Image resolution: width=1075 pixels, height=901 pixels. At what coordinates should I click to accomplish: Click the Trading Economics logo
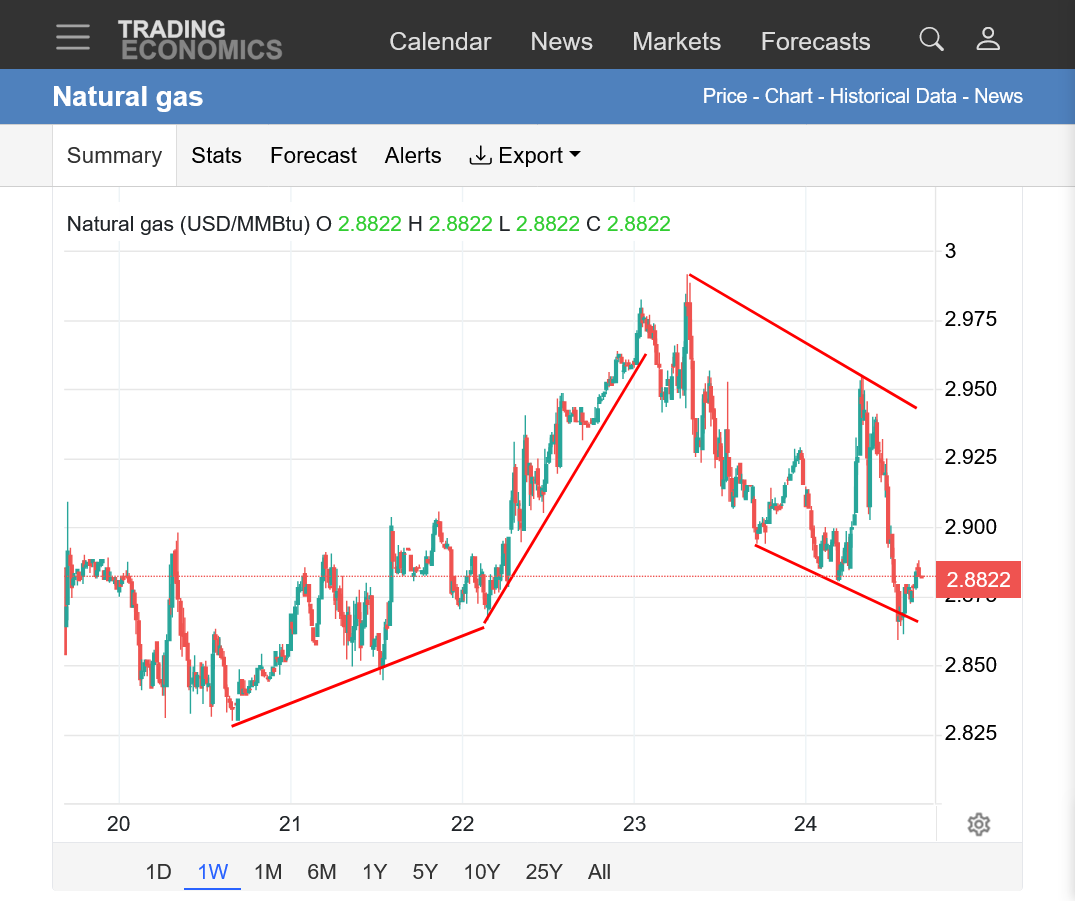coord(200,40)
